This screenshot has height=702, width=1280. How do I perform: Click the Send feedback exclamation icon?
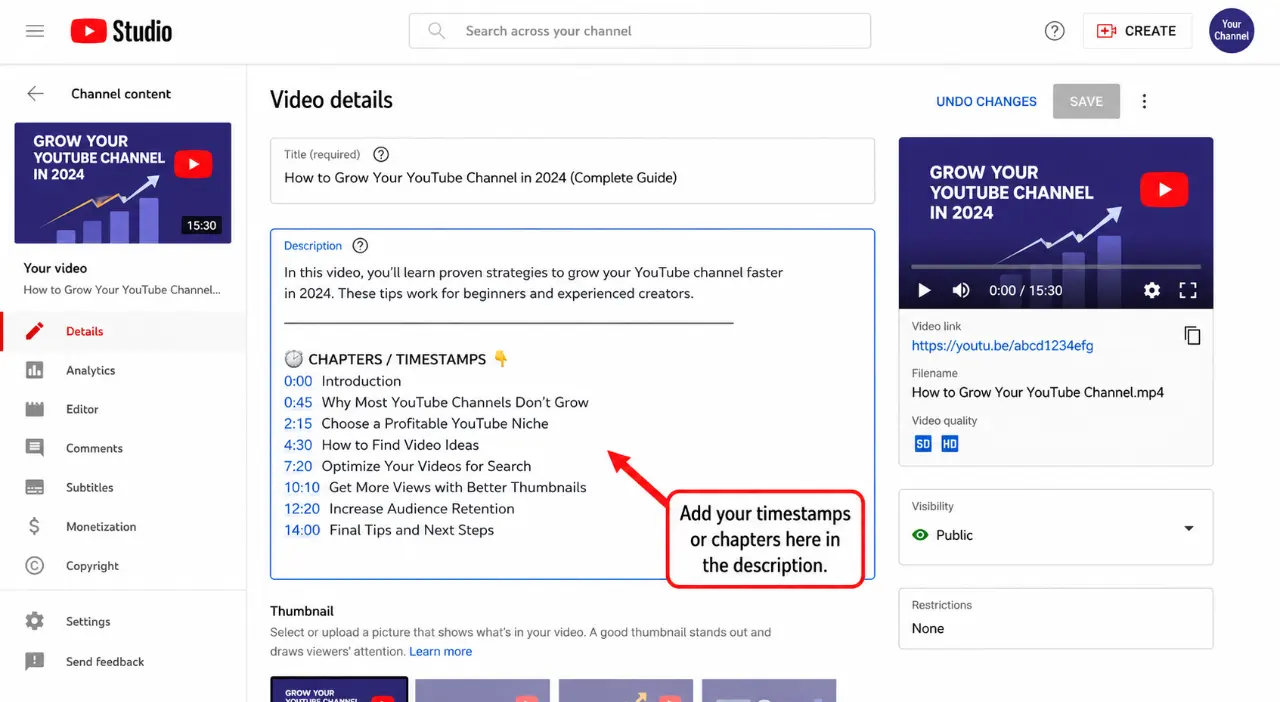tap(35, 661)
